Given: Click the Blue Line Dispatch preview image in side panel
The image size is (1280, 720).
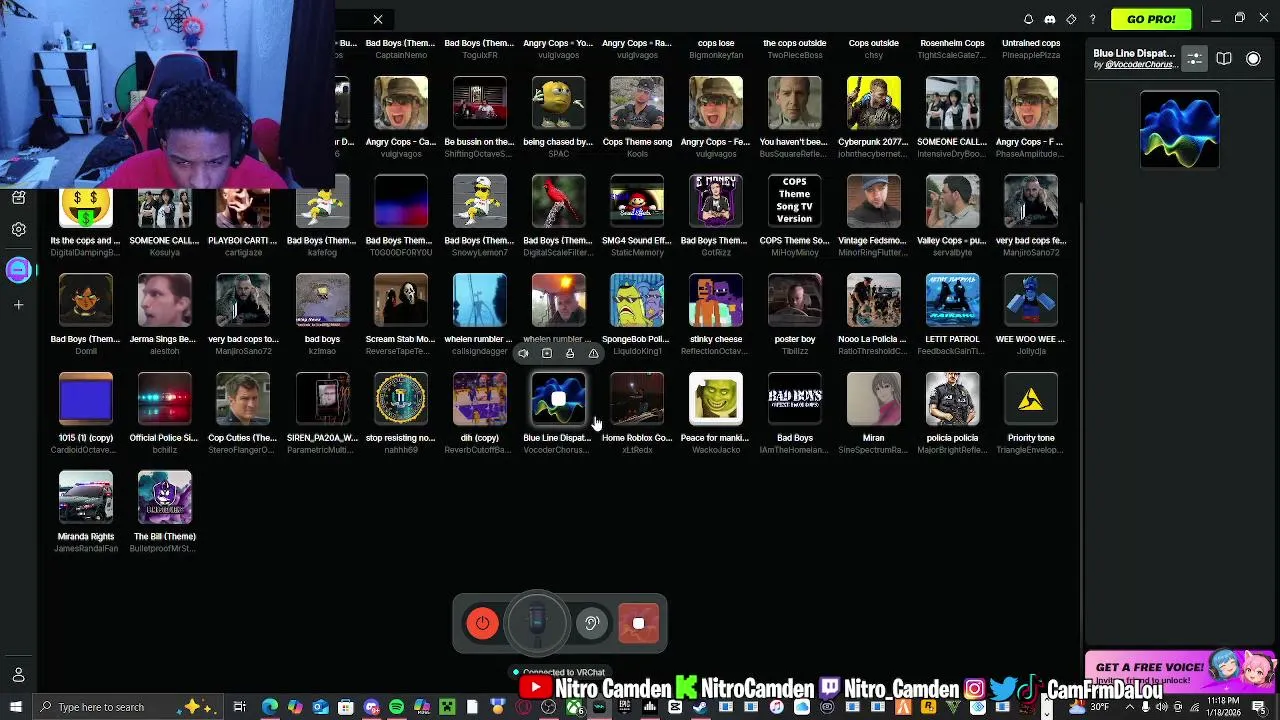Looking at the screenshot, I should pyautogui.click(x=1180, y=130).
